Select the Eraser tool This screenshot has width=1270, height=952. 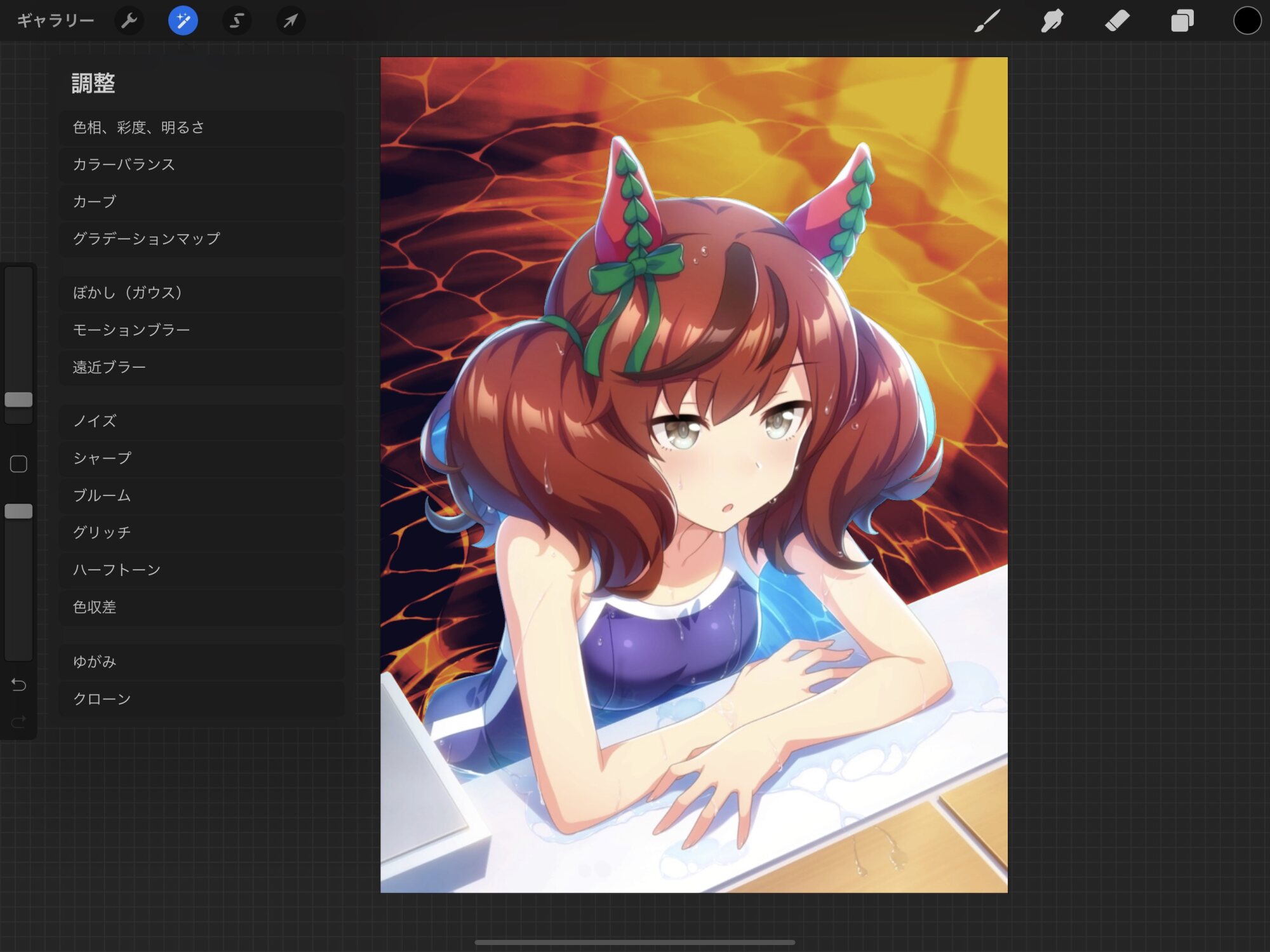(1117, 21)
